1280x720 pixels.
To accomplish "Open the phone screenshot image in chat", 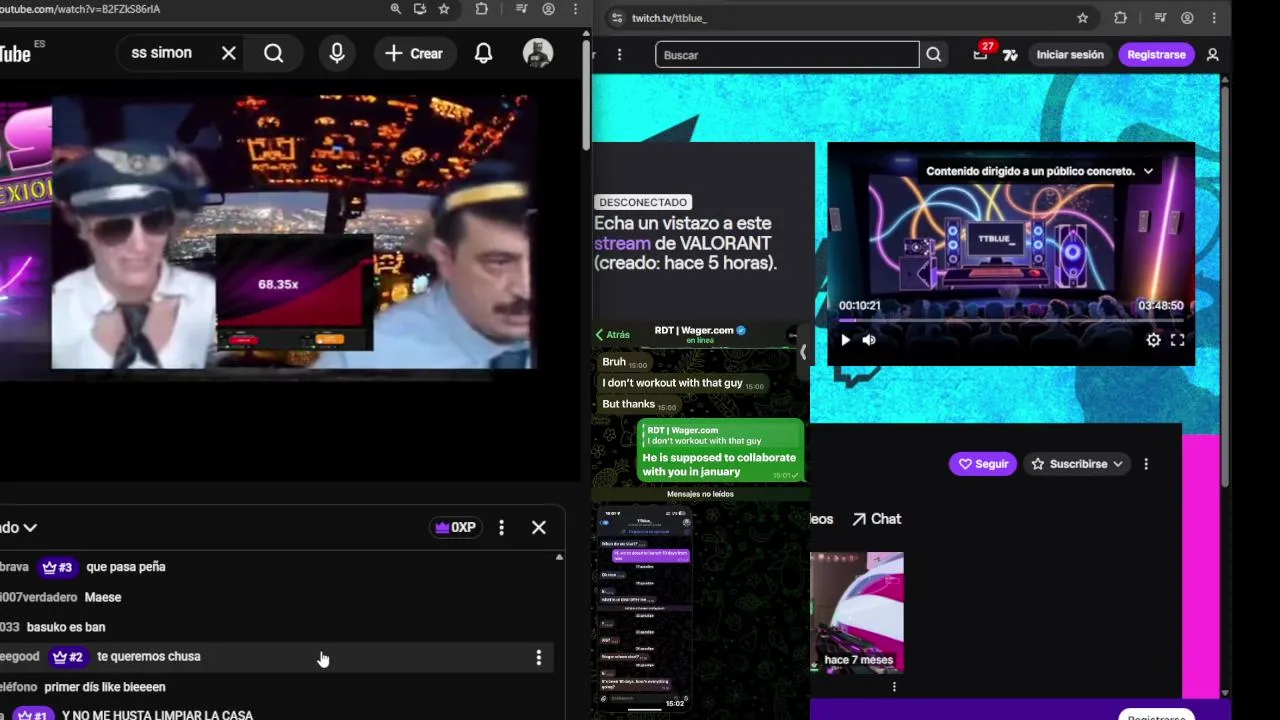I will [x=645, y=609].
